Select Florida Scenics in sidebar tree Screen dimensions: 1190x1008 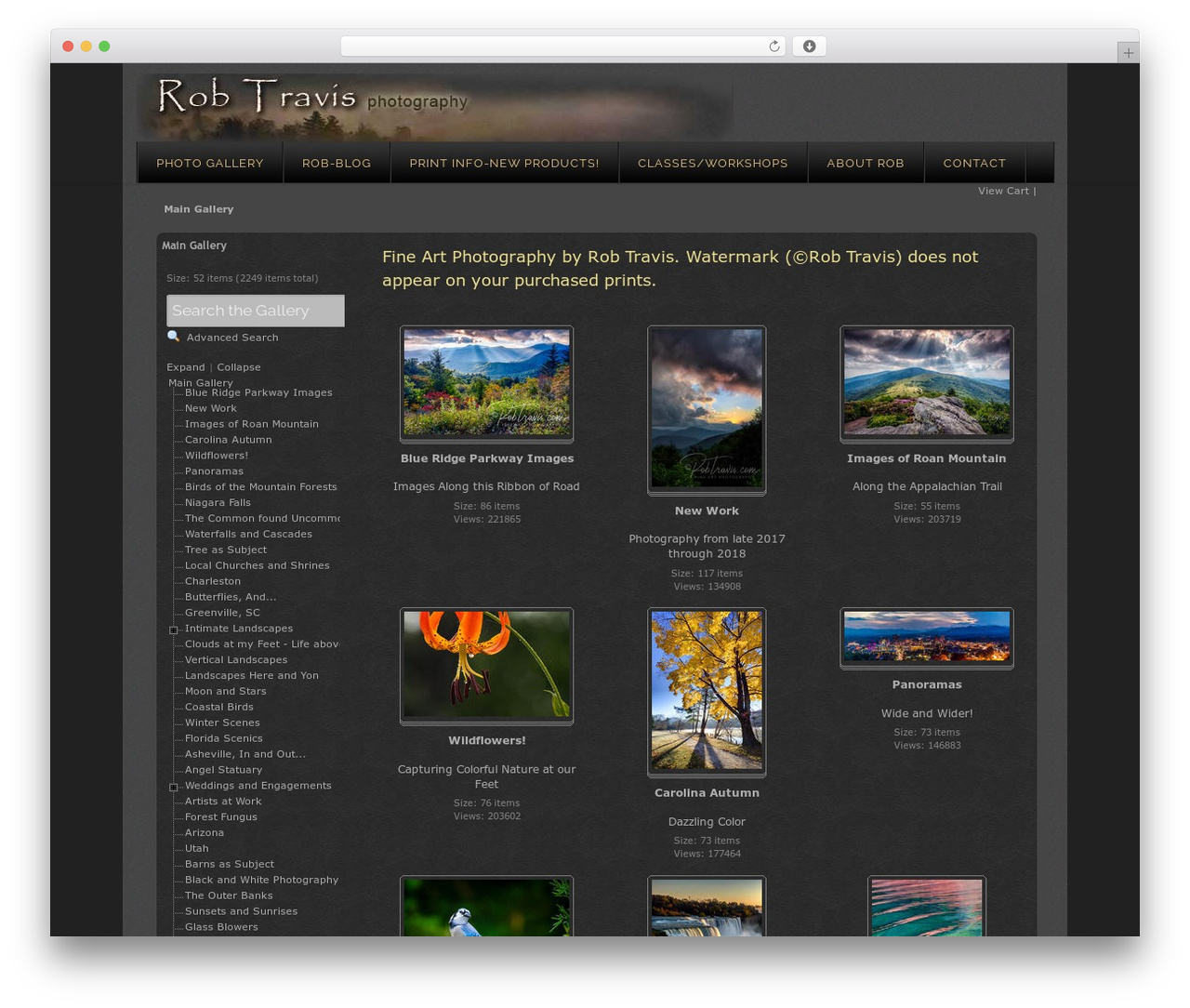pyautogui.click(x=224, y=738)
